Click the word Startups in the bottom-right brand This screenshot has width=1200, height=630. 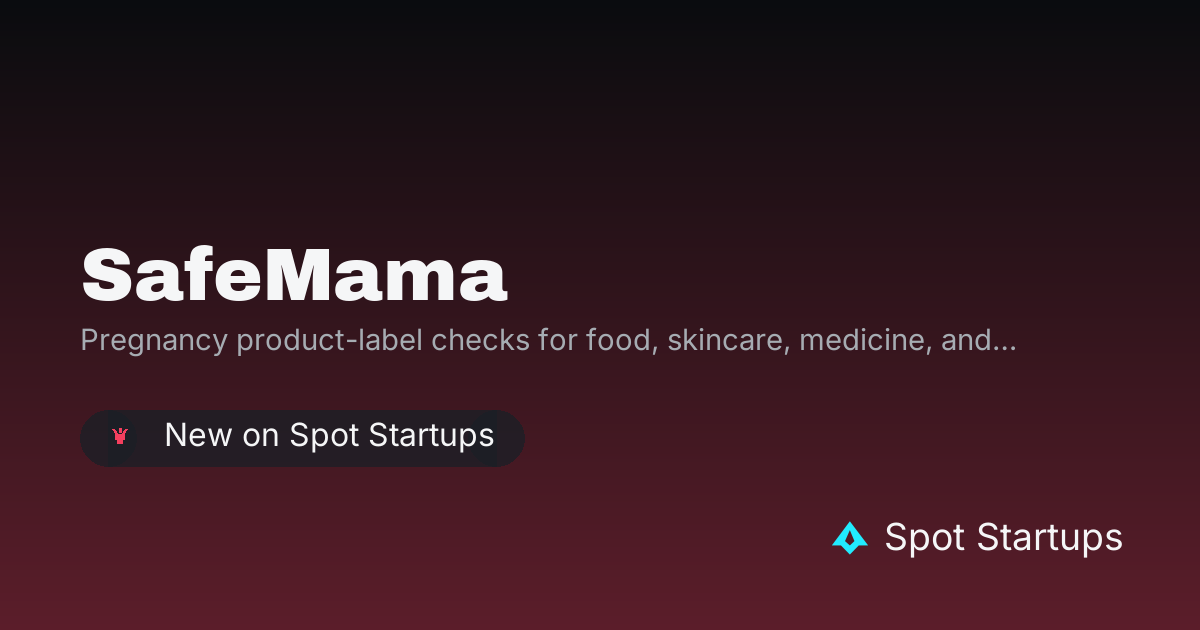(x=1050, y=540)
